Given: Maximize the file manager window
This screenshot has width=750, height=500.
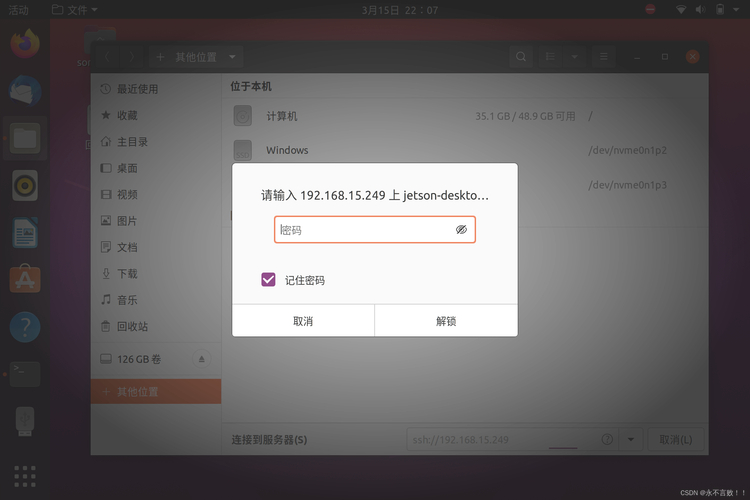Looking at the screenshot, I should [x=664, y=57].
